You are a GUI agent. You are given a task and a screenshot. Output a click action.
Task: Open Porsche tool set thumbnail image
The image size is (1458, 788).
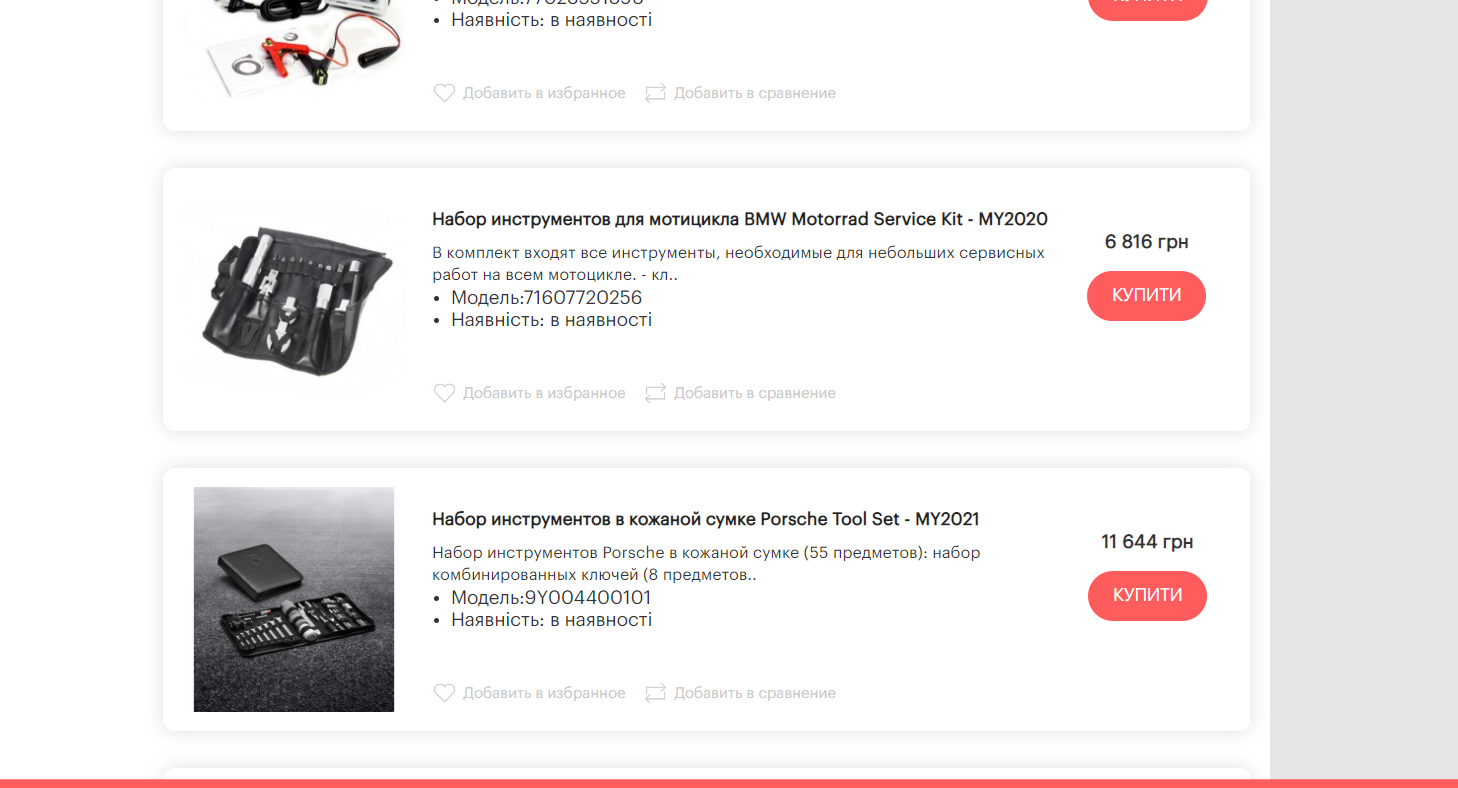(x=294, y=599)
